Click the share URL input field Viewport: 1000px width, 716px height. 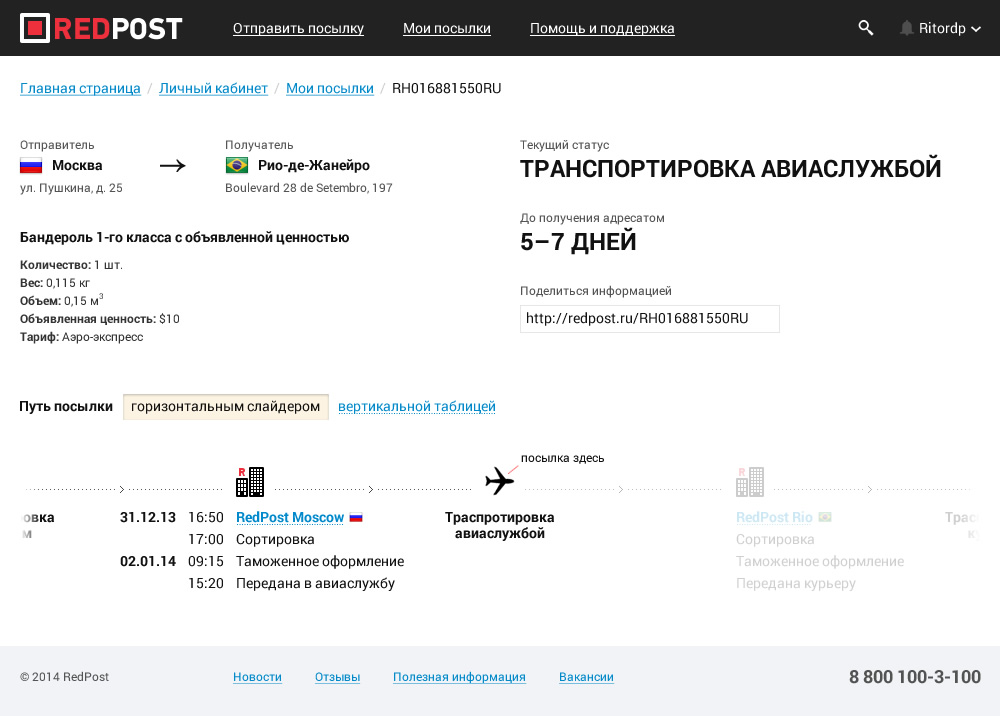click(649, 319)
